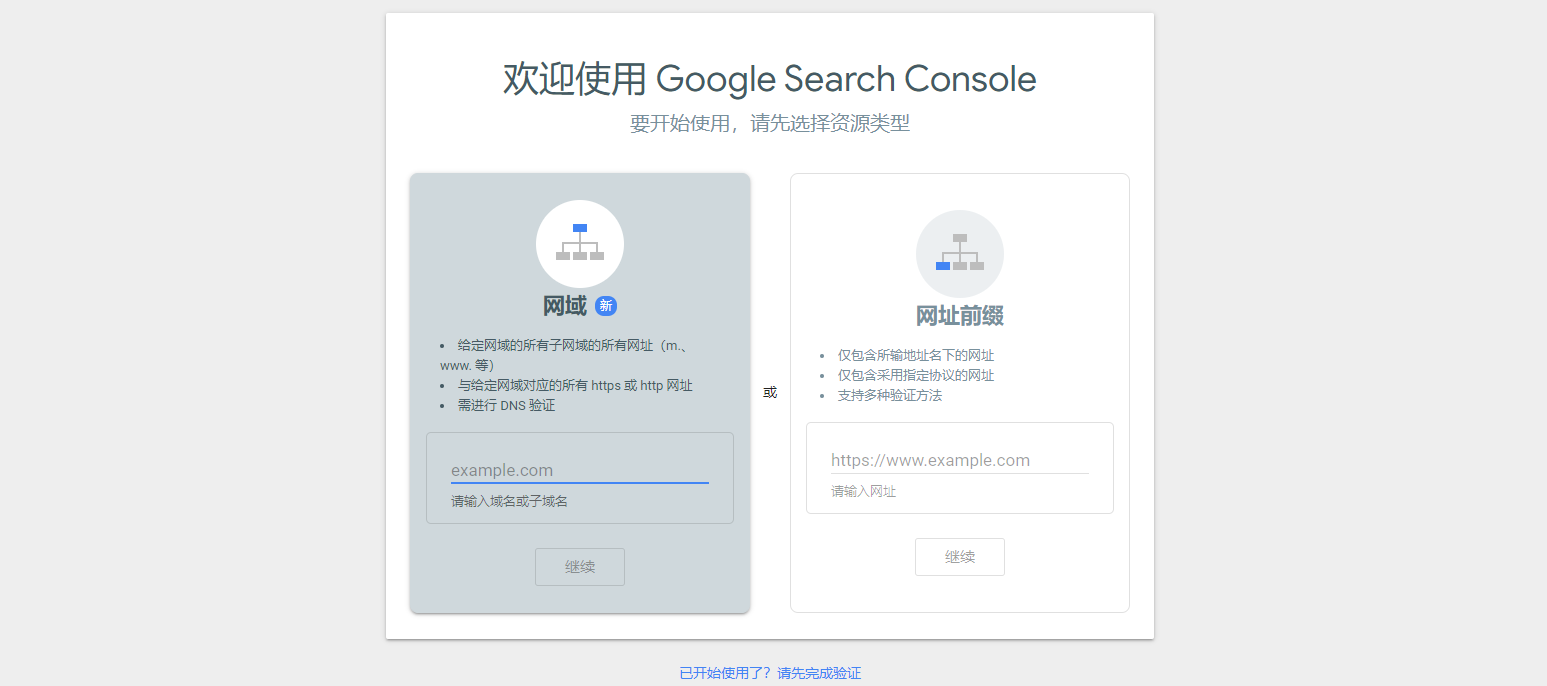Click the 欢迎使用 Google Search Console title

click(x=770, y=79)
